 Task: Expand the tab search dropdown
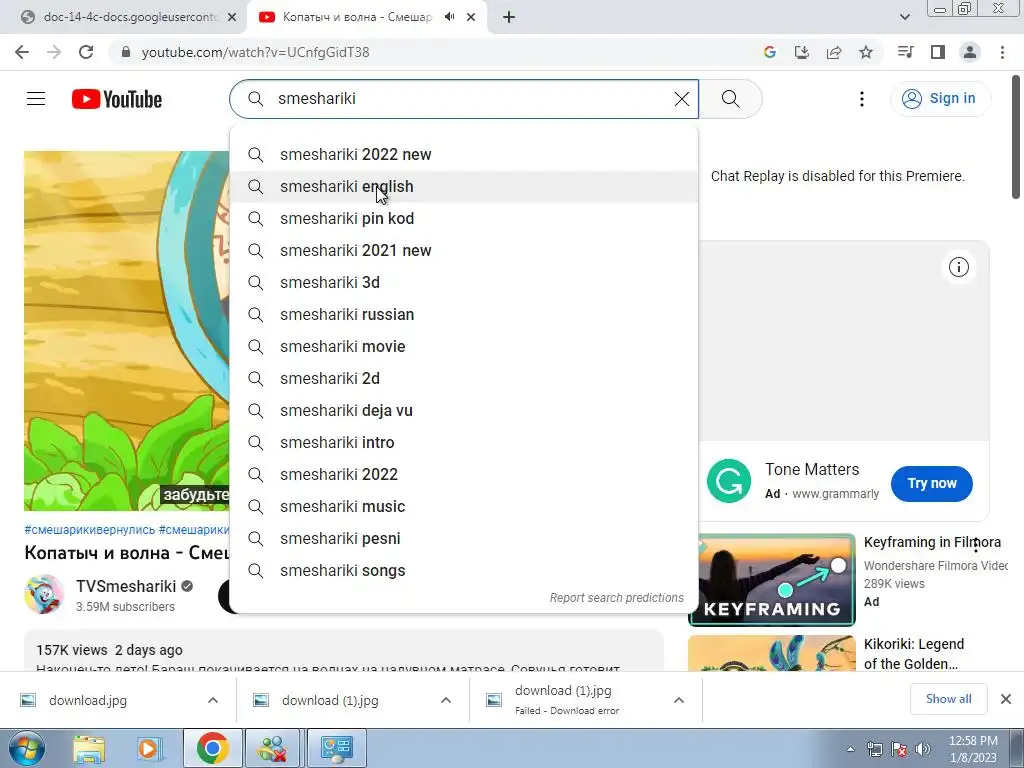tap(904, 17)
